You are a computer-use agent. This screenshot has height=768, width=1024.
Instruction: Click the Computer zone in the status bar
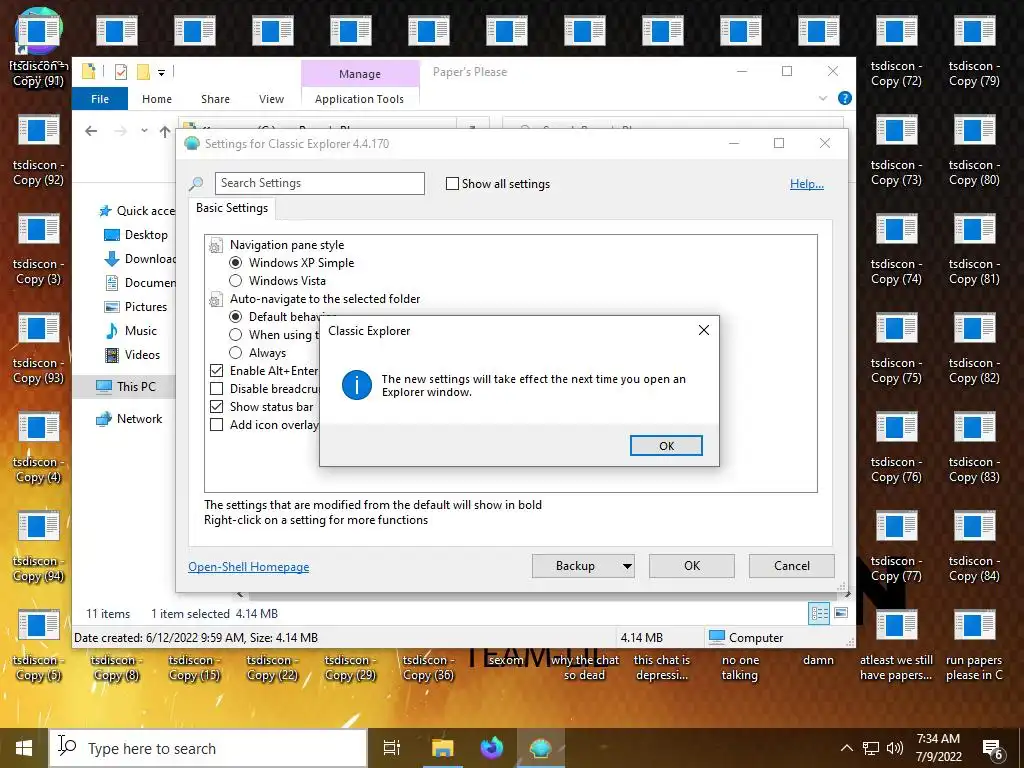click(x=746, y=637)
